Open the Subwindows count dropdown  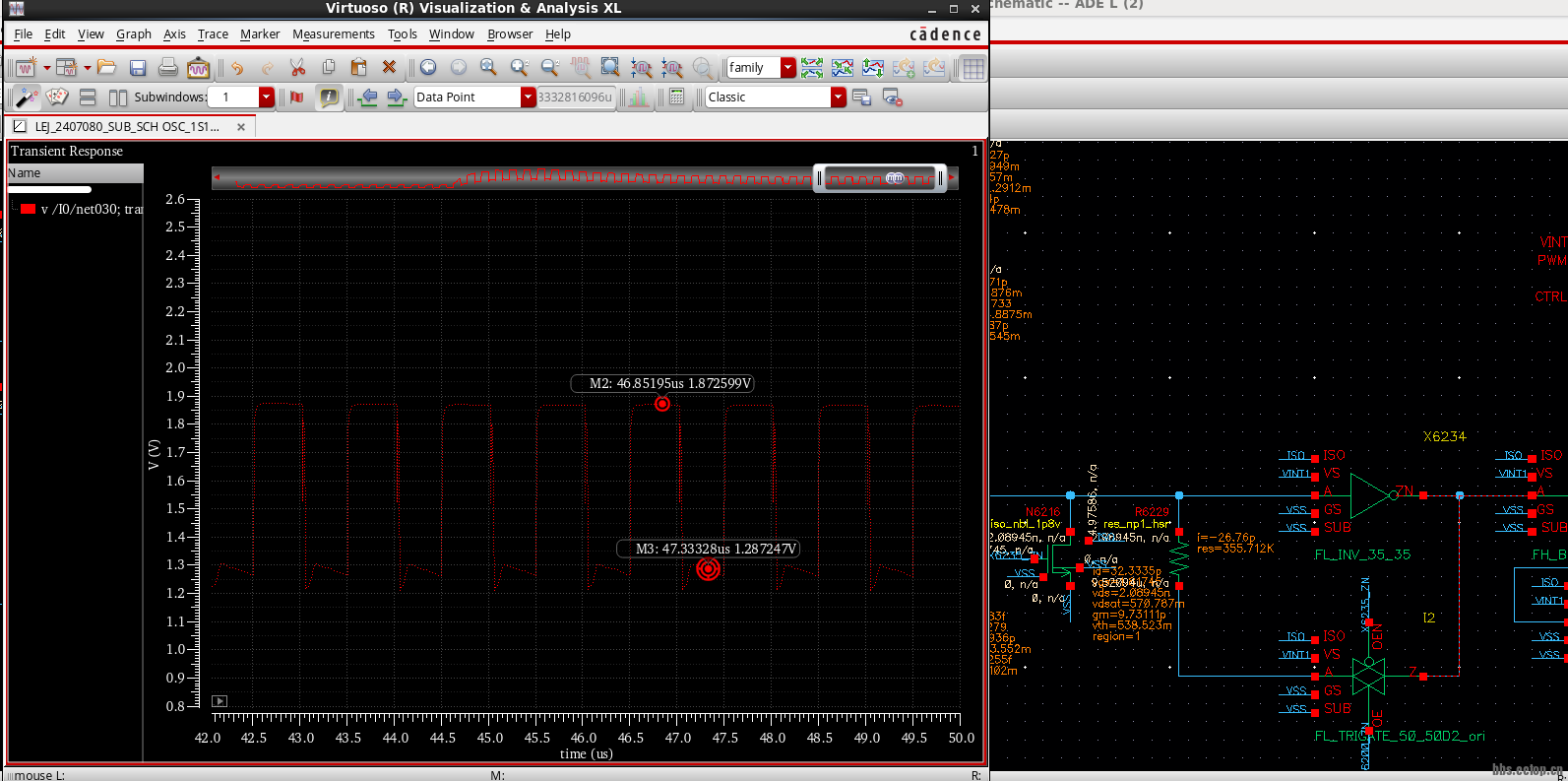266,97
